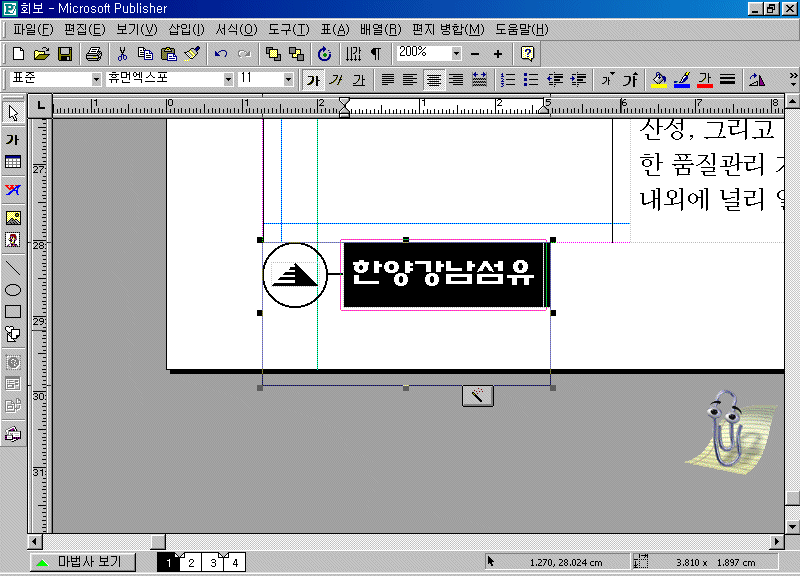Viewport: 800px width, 576px height.
Task: Select the Oval drawing tool
Action: point(13,290)
